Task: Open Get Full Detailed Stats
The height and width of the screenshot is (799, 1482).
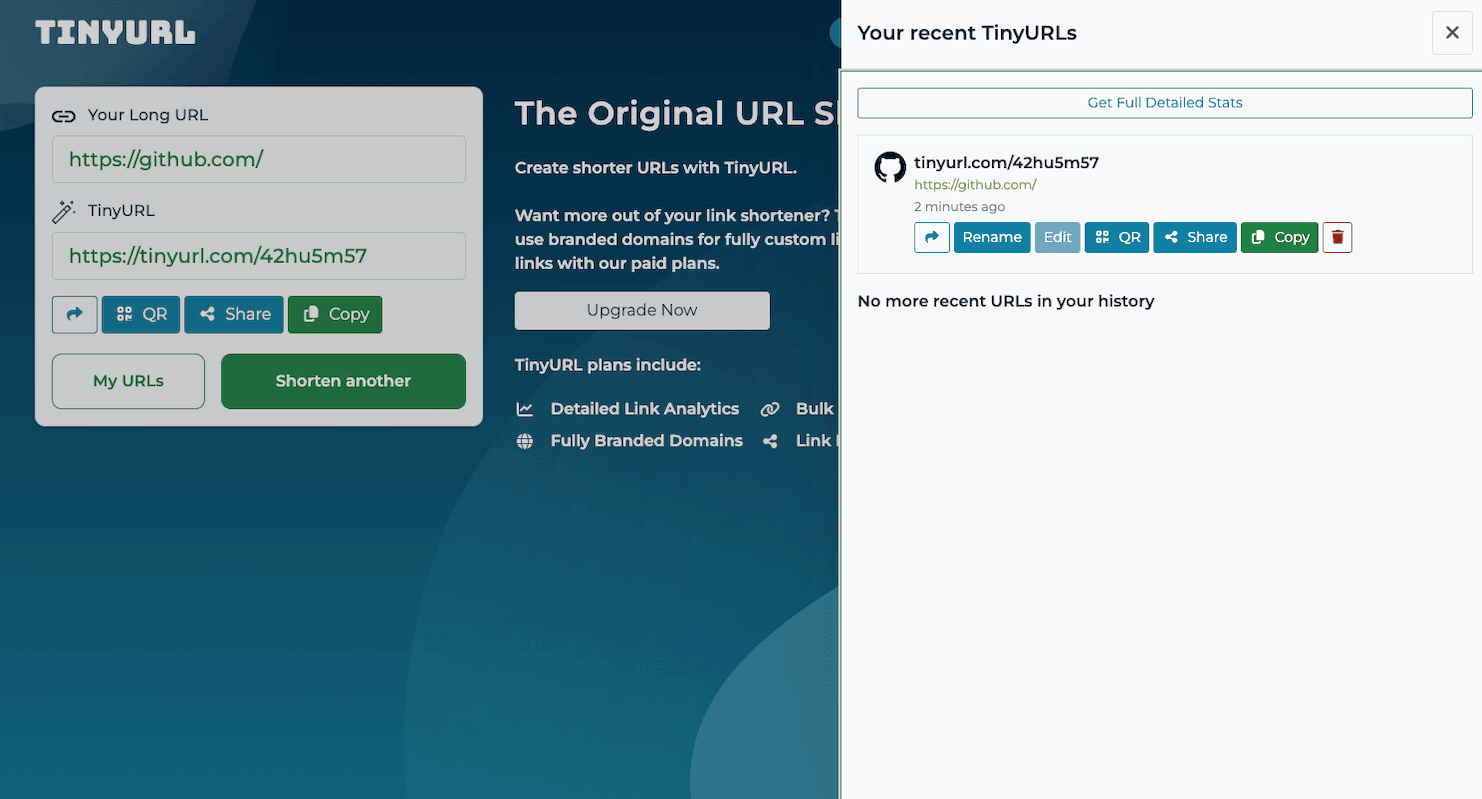Action: point(1164,102)
